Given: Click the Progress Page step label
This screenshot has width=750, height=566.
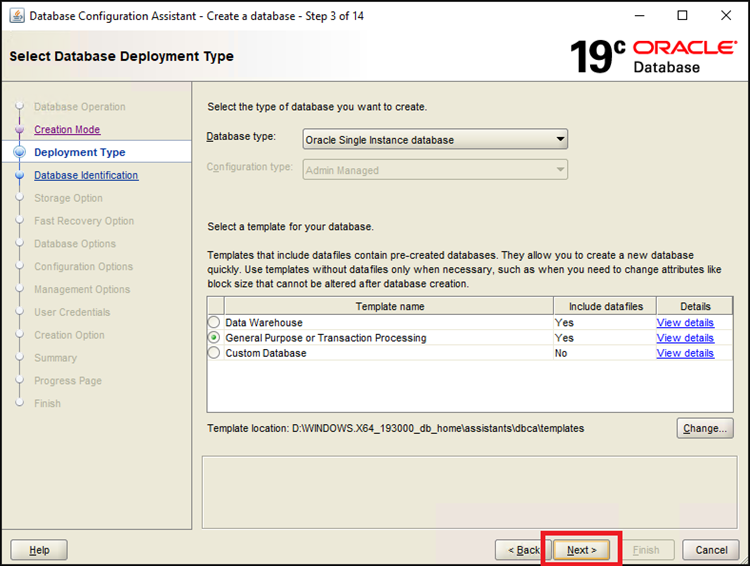Looking at the screenshot, I should (68, 381).
